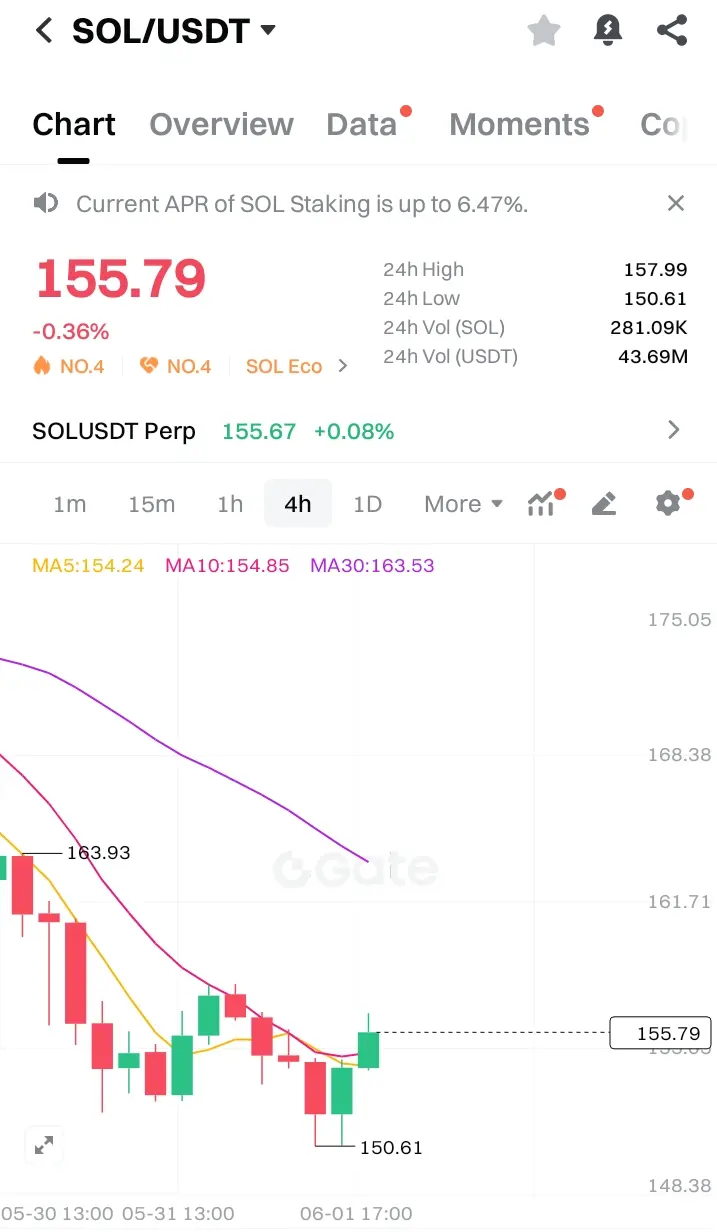Select the 1D timeframe
This screenshot has width=717, height=1232.
[367, 504]
